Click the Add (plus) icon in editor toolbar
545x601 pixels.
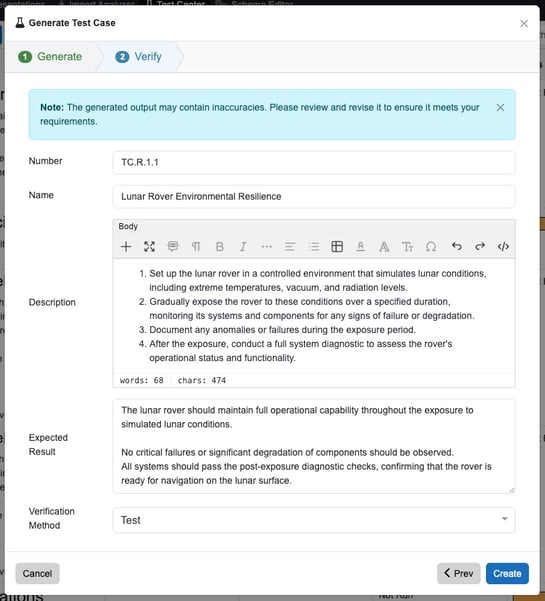126,246
